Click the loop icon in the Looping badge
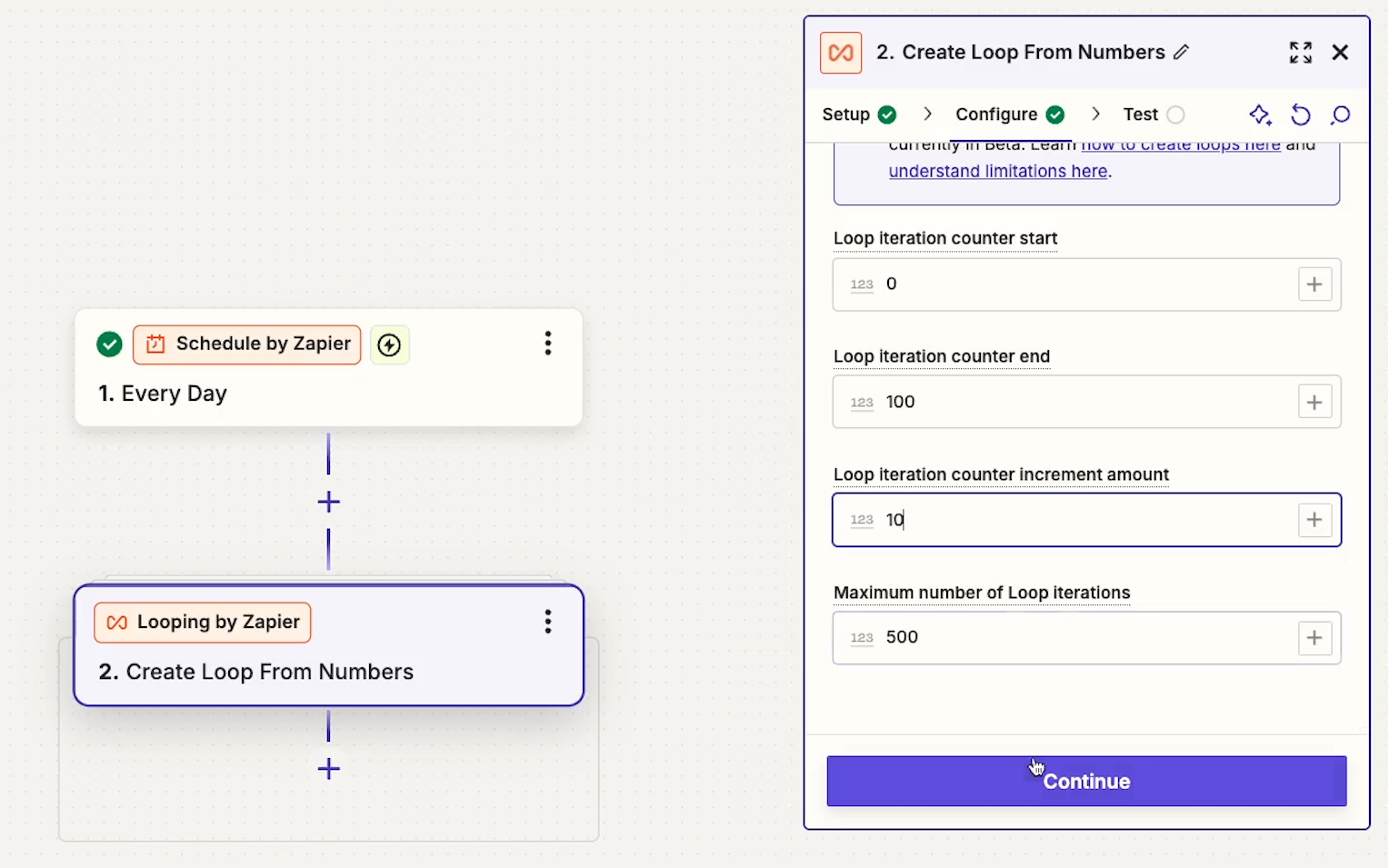1389x868 pixels. point(117,623)
